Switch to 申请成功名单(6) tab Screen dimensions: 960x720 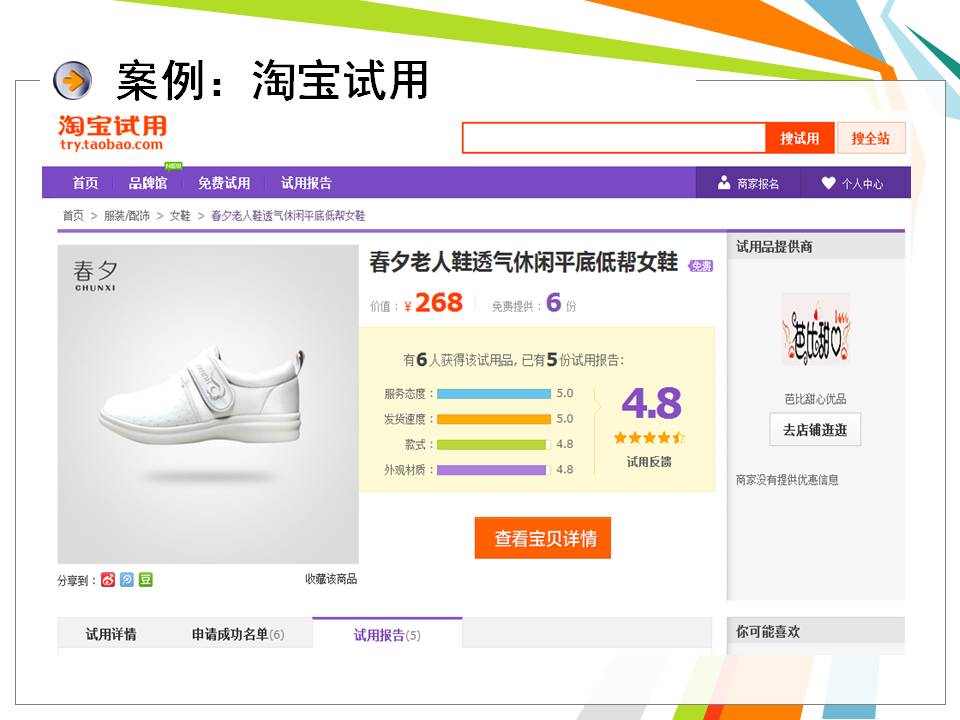click(238, 634)
